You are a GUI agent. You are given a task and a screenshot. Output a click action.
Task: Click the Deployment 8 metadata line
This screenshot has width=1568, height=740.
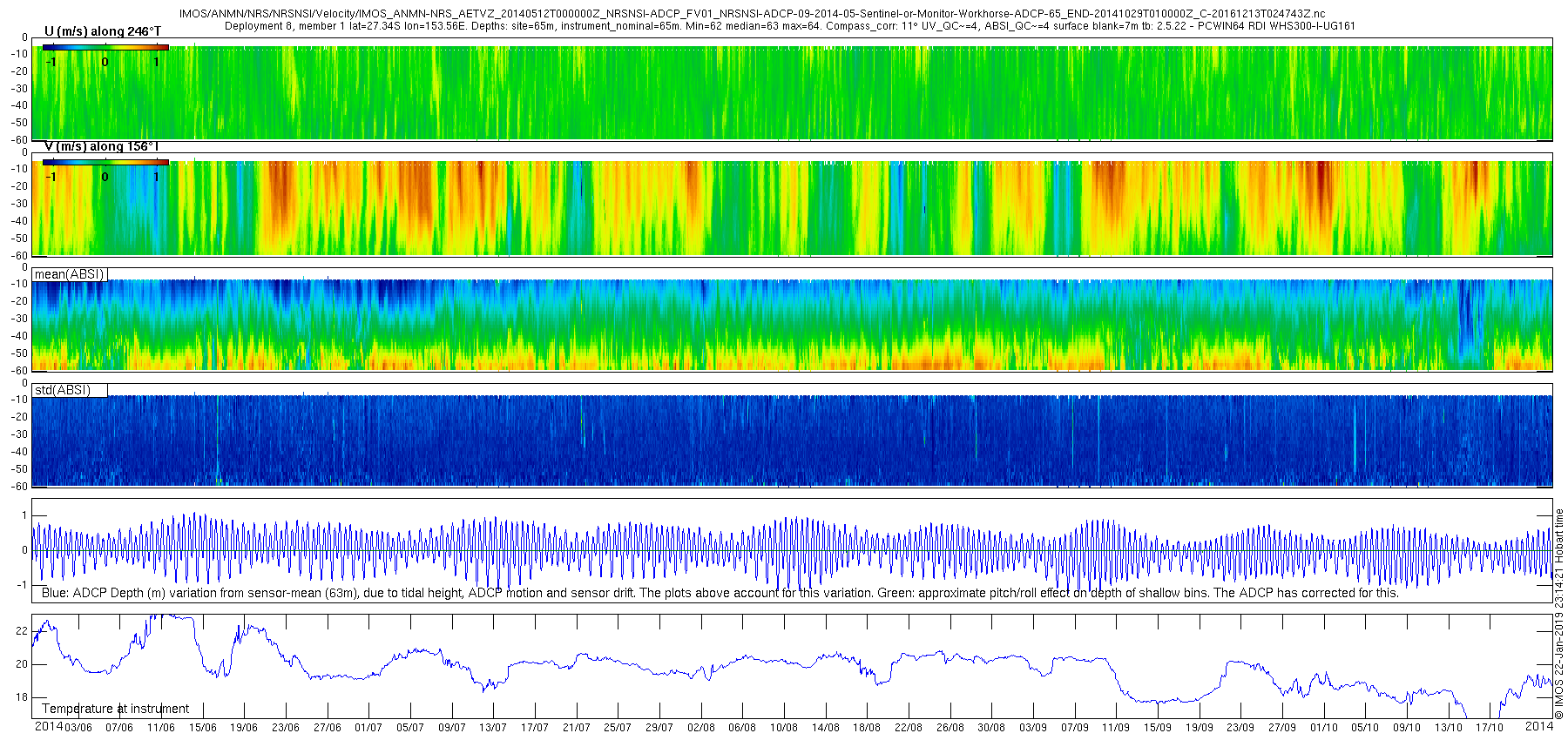(790, 26)
